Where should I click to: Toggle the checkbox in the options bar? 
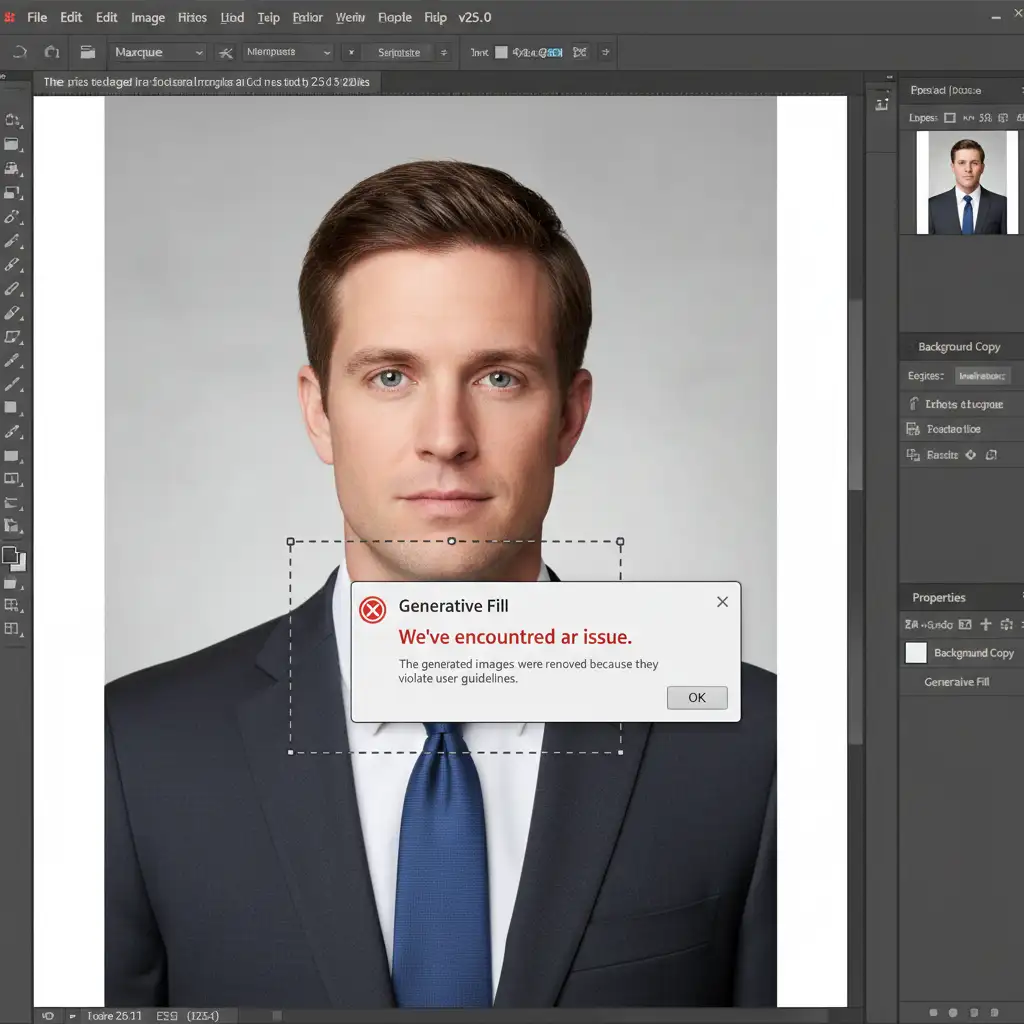502,52
